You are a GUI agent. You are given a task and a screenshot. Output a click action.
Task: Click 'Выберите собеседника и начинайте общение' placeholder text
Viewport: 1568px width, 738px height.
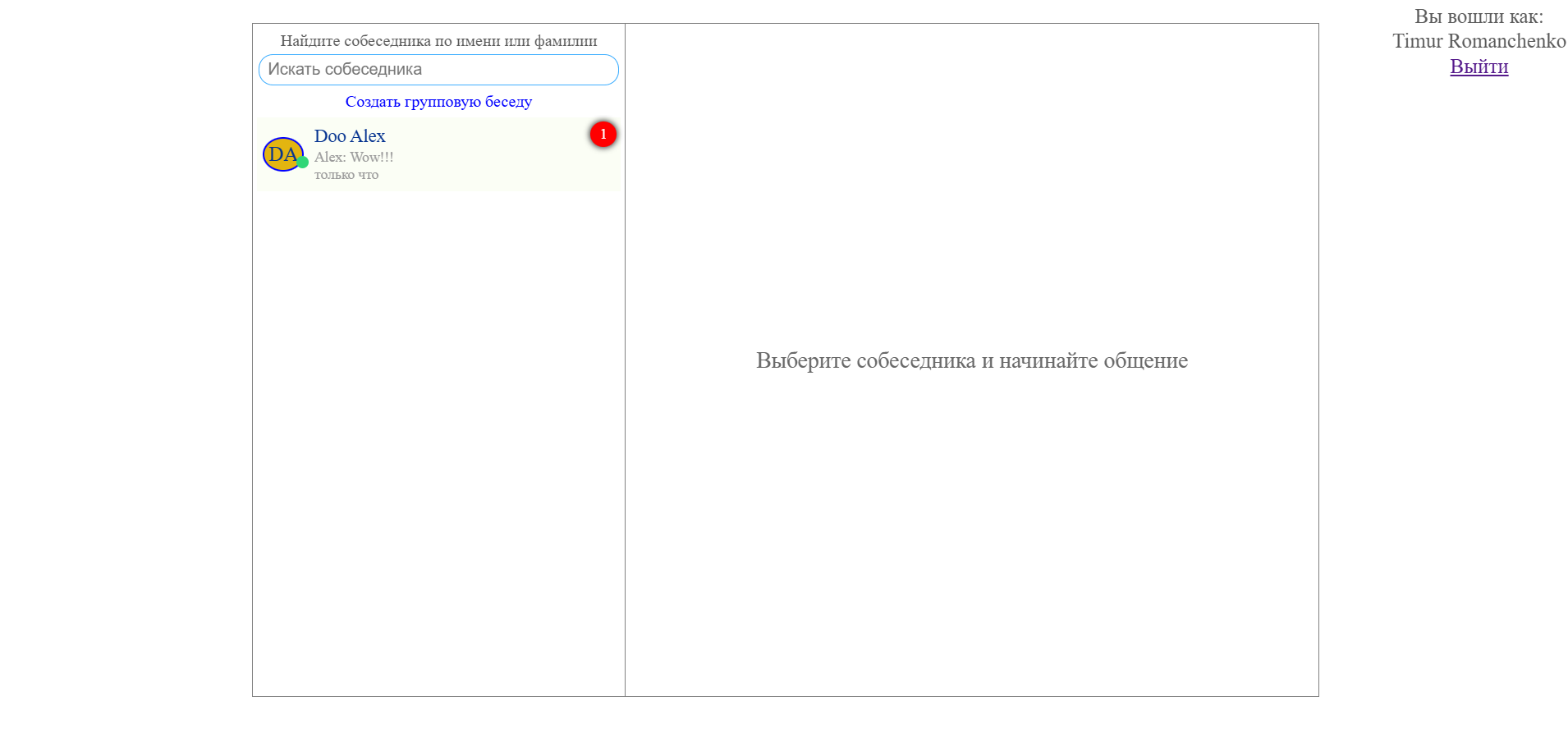pyautogui.click(x=972, y=360)
